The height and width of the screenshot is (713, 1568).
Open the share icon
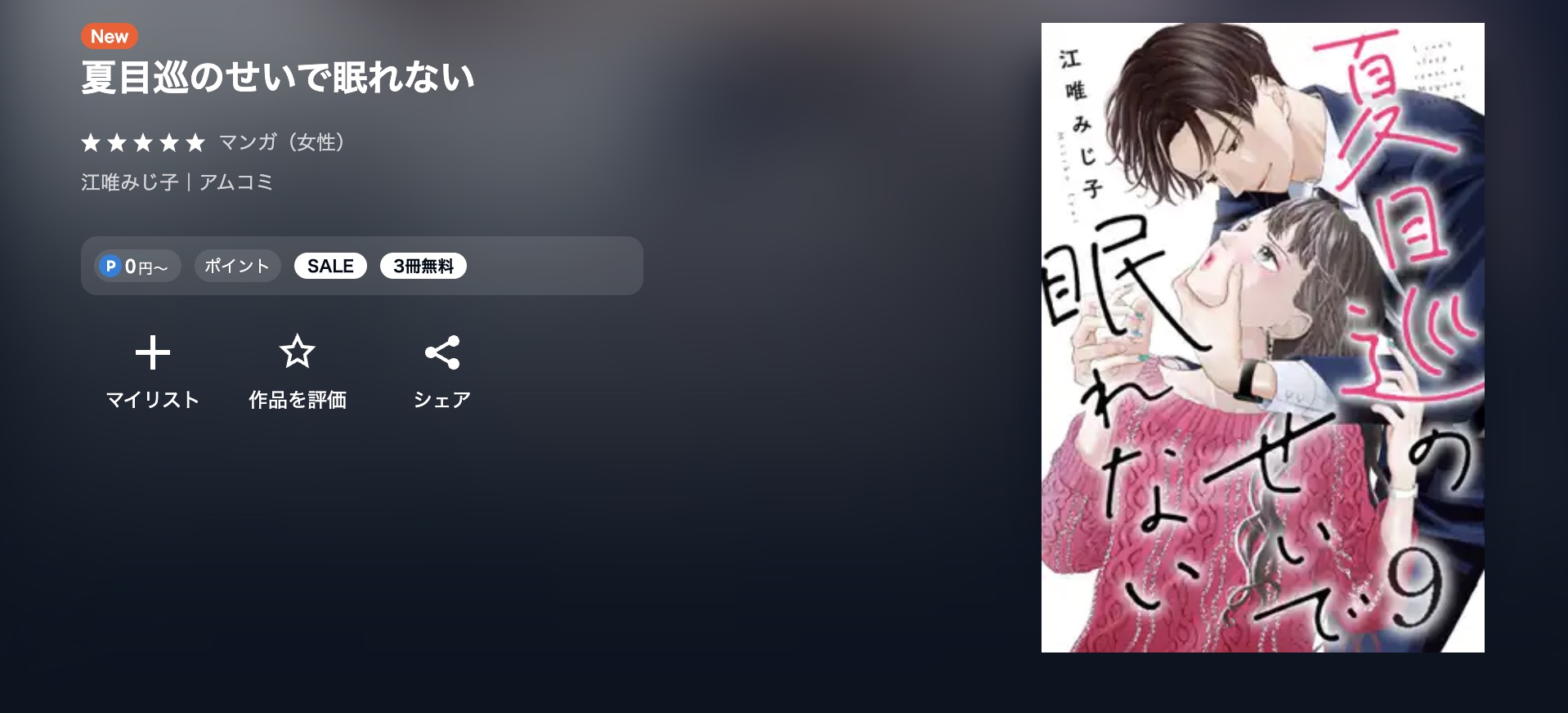(x=442, y=352)
